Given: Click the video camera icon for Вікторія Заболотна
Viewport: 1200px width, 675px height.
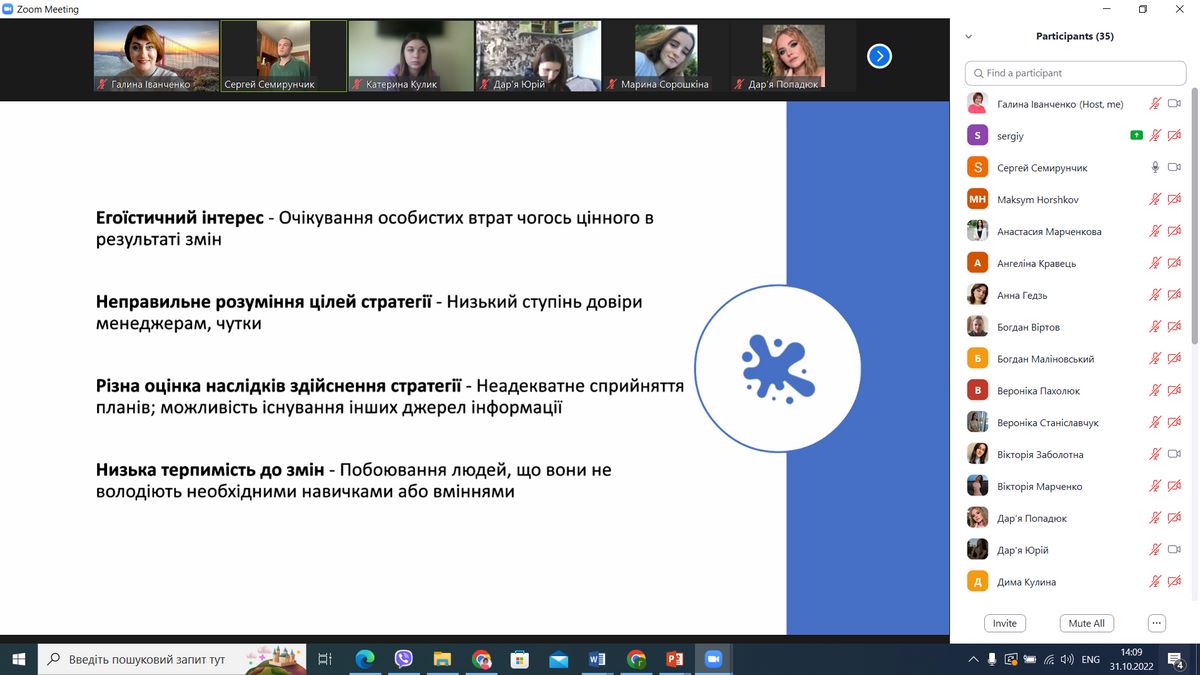Looking at the screenshot, I should click(1174, 455).
